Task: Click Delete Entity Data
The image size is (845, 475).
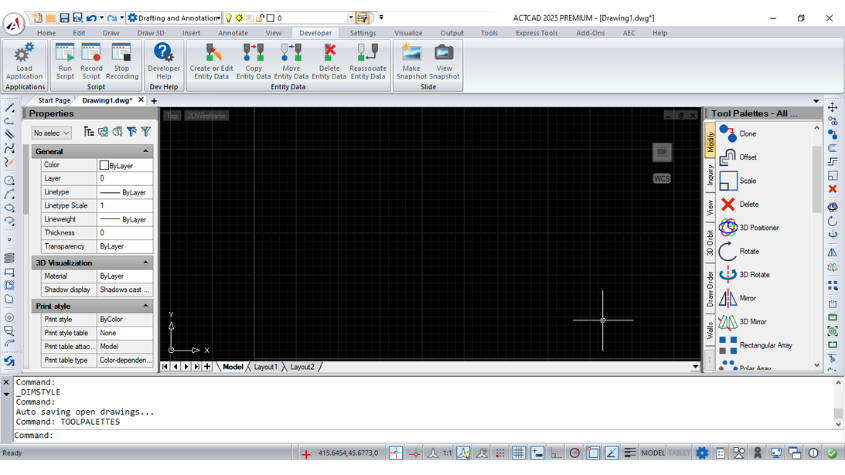Action: click(329, 61)
